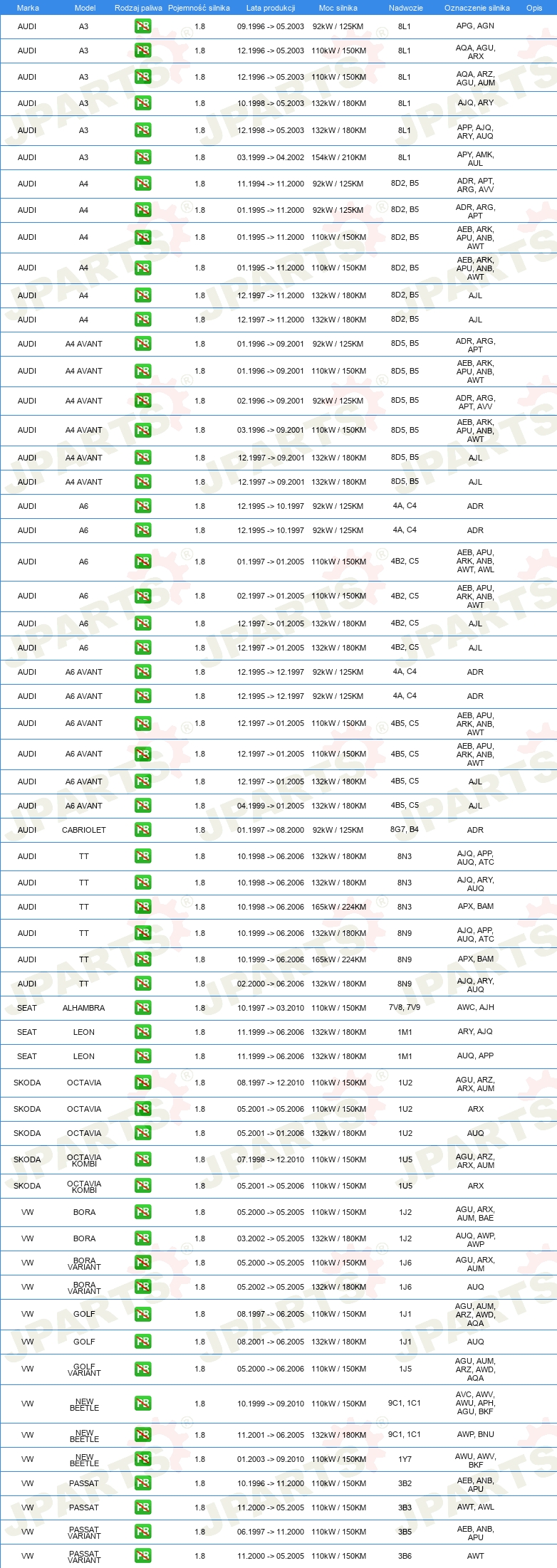Click fuel icon in Audi TT 165kW 8N9 row
The height and width of the screenshot is (1568, 557).
142,959
